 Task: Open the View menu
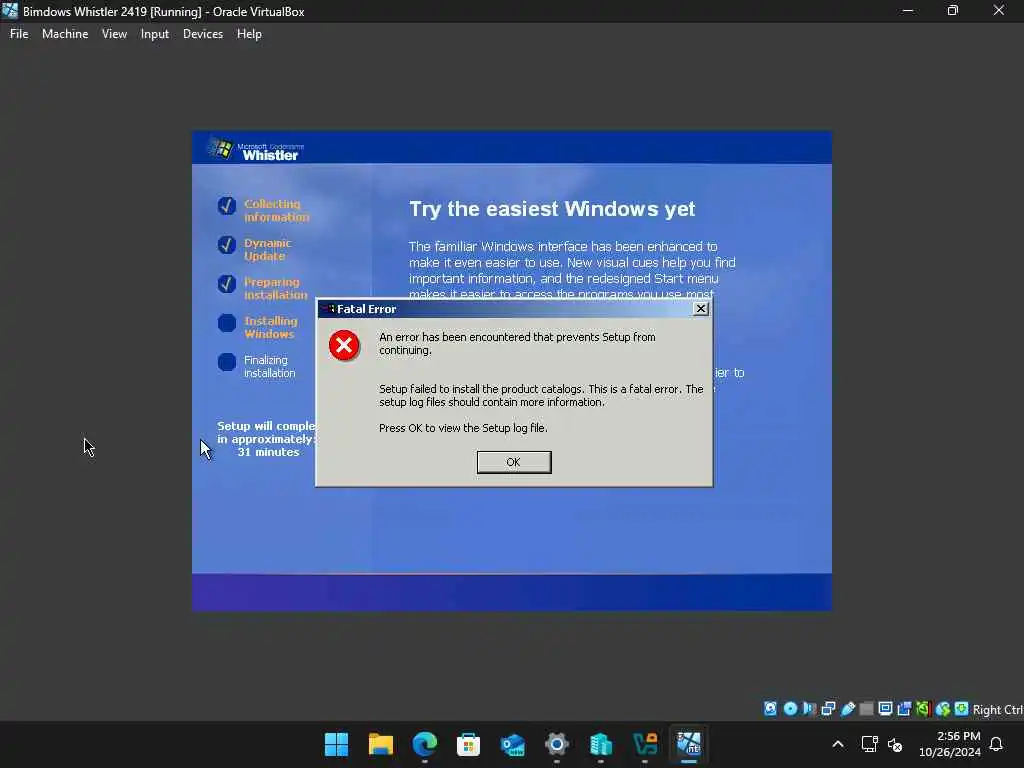114,34
